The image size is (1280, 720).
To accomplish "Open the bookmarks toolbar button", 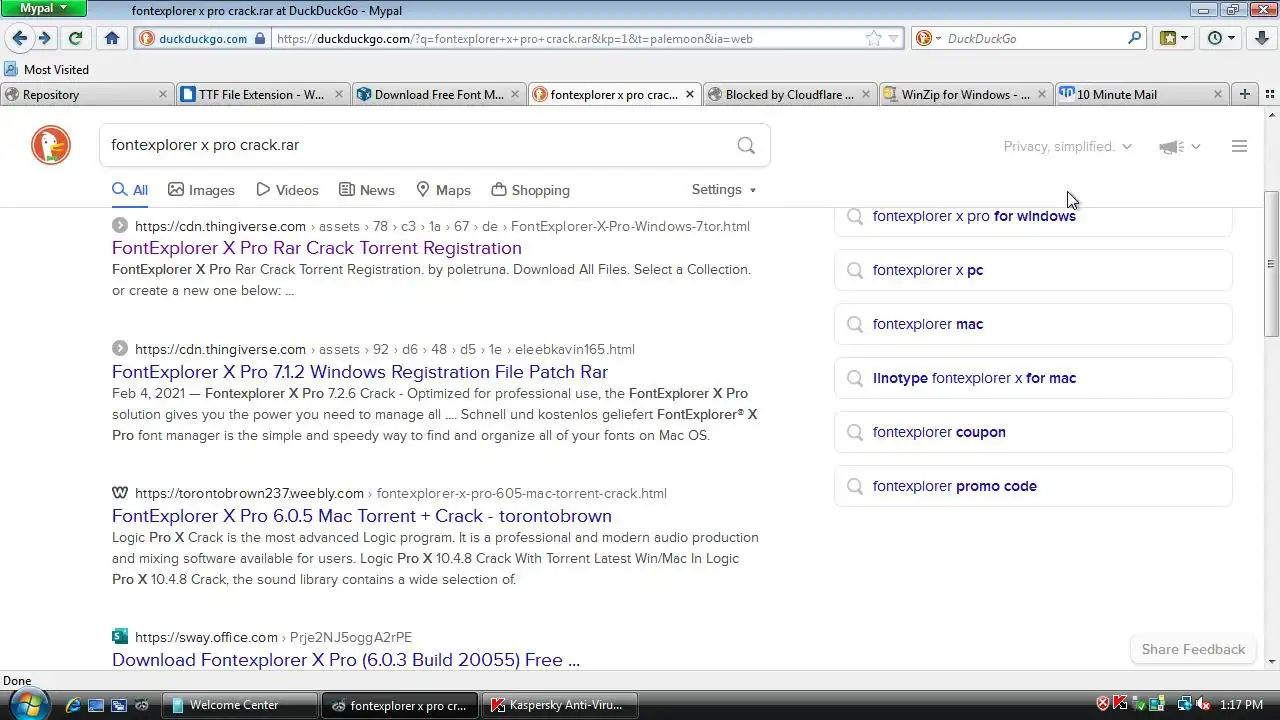I will pyautogui.click(x=1173, y=38).
